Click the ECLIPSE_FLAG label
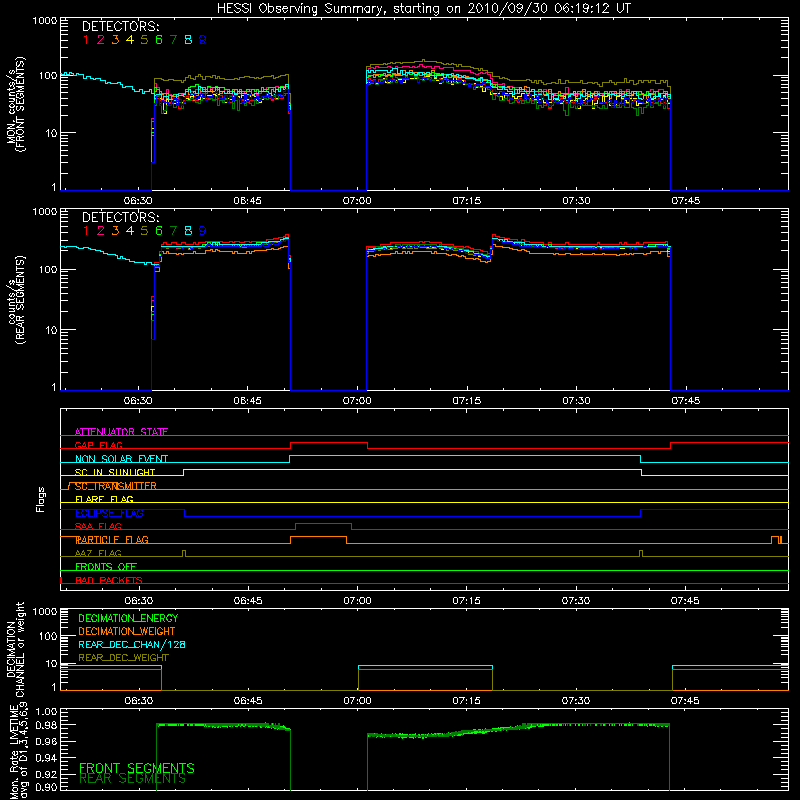This screenshot has height=800, width=800. [x=109, y=513]
